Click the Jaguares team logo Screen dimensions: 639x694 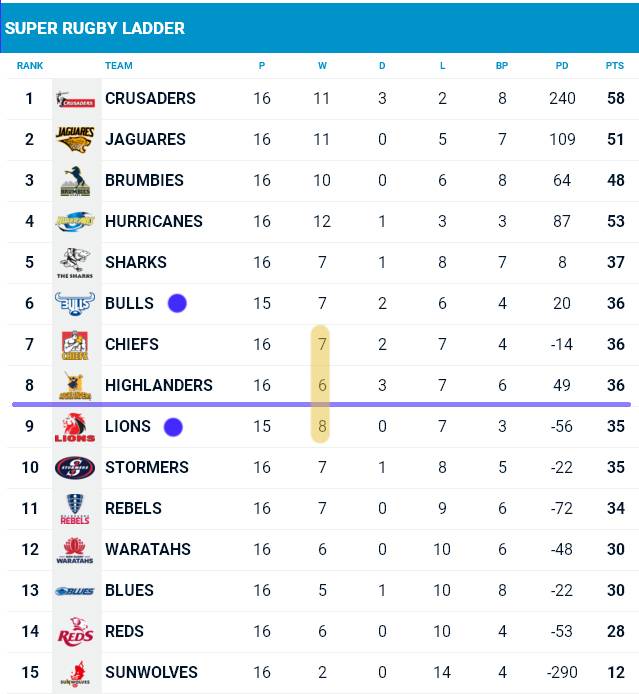coord(75,139)
